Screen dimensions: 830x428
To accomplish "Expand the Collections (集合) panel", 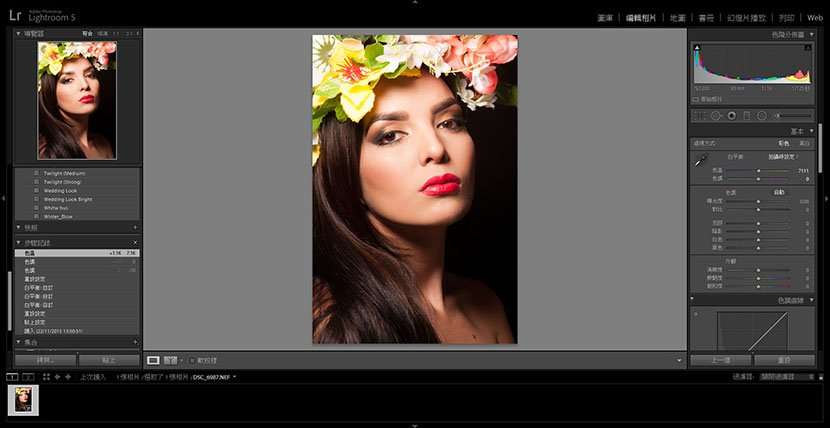I will (x=19, y=342).
